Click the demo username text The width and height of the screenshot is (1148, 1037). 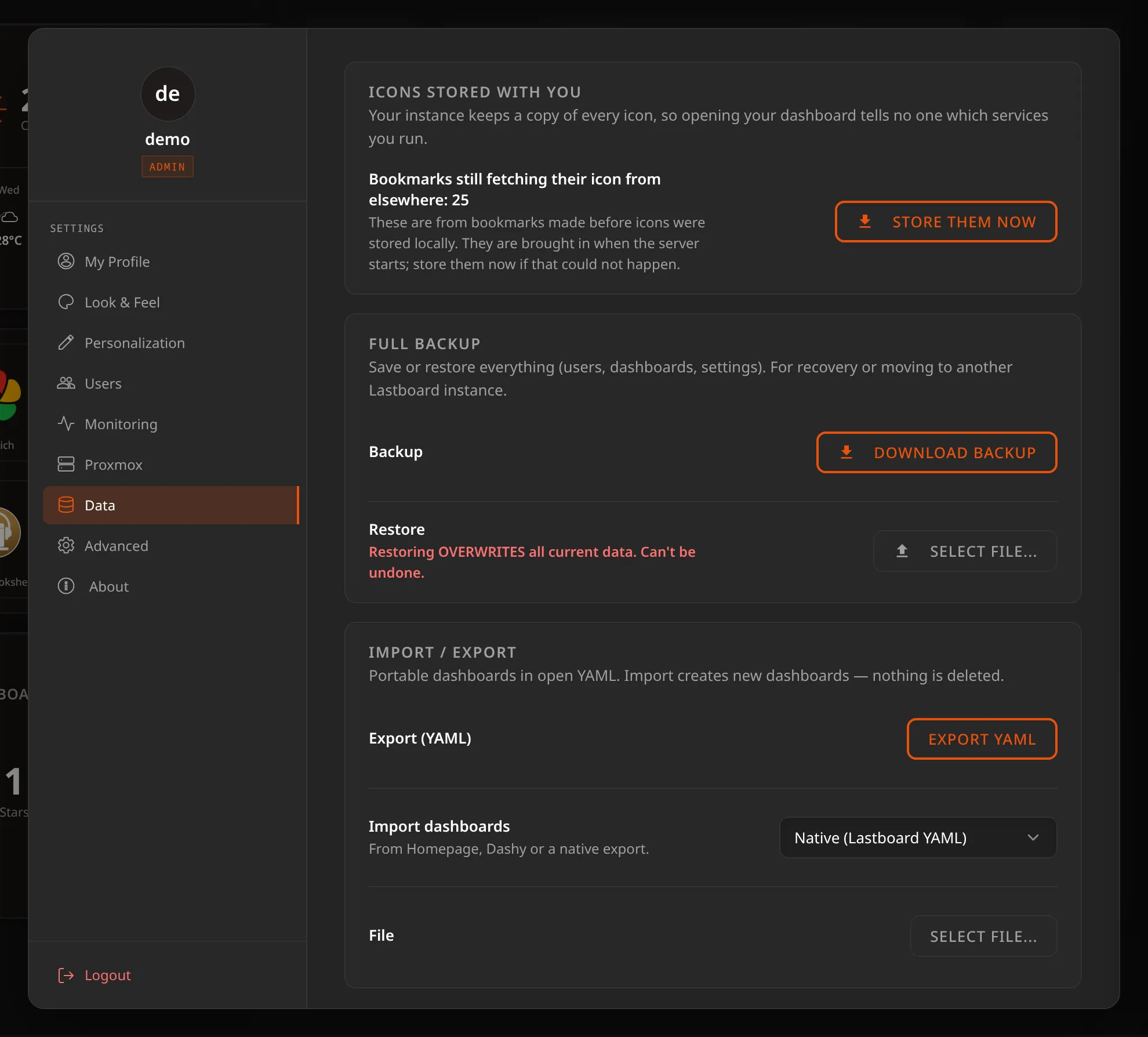pyautogui.click(x=167, y=139)
